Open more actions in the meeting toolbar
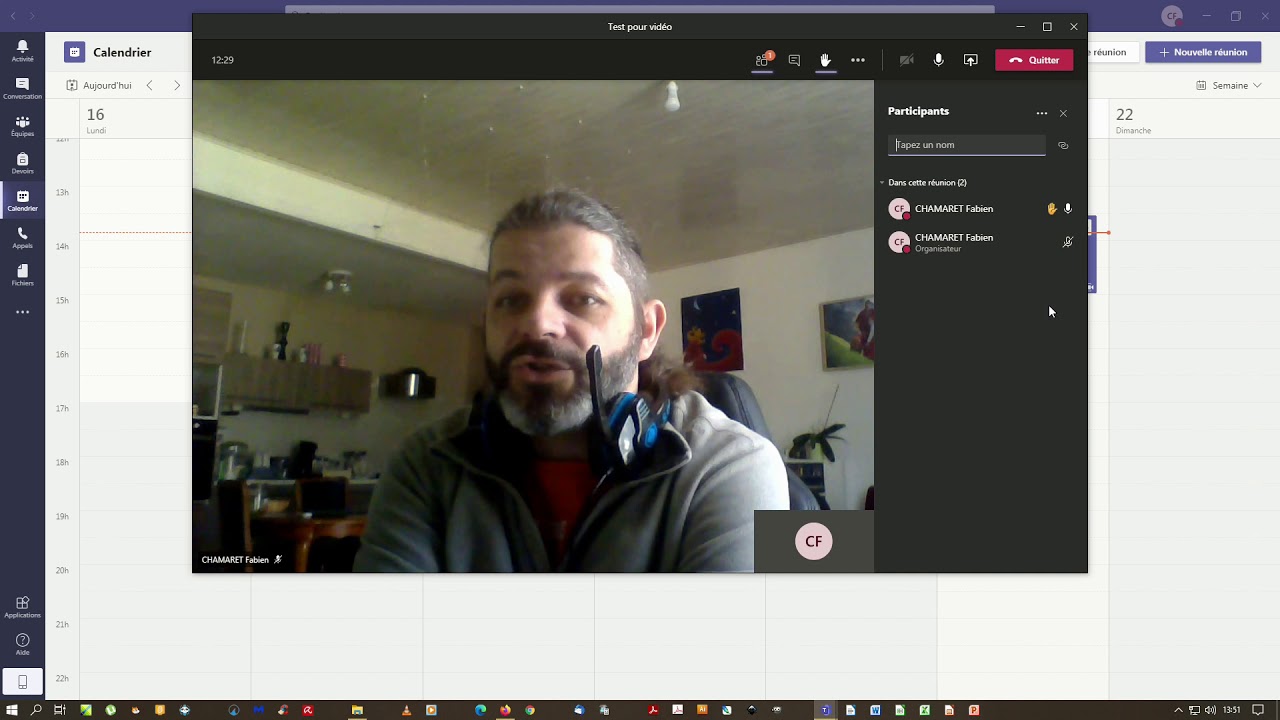The image size is (1280, 720). click(858, 60)
